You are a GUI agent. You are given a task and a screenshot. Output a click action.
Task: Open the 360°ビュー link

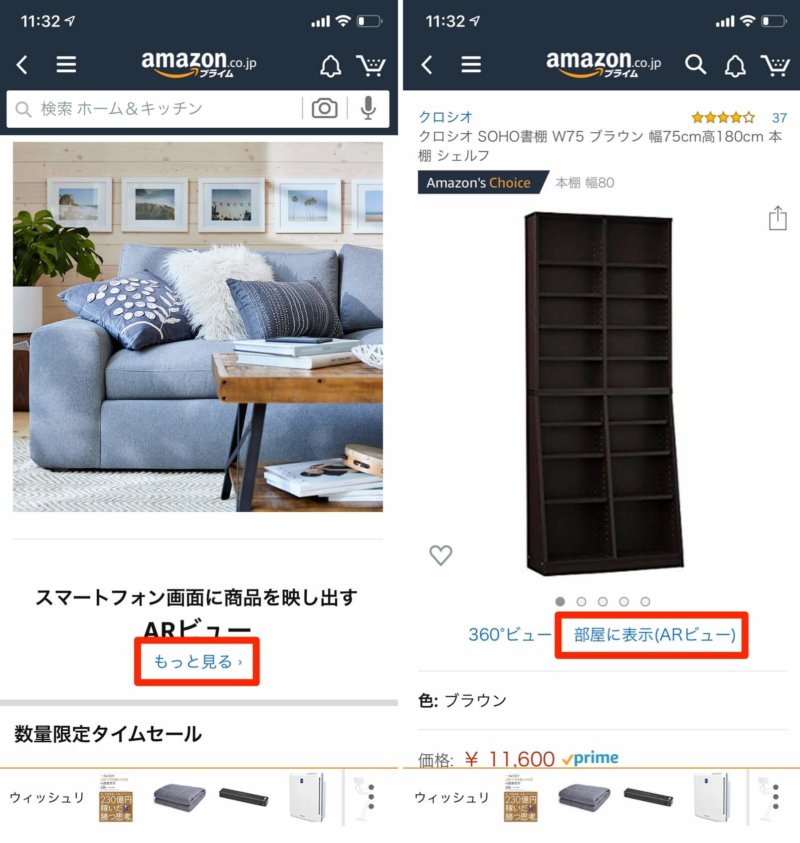coord(509,635)
